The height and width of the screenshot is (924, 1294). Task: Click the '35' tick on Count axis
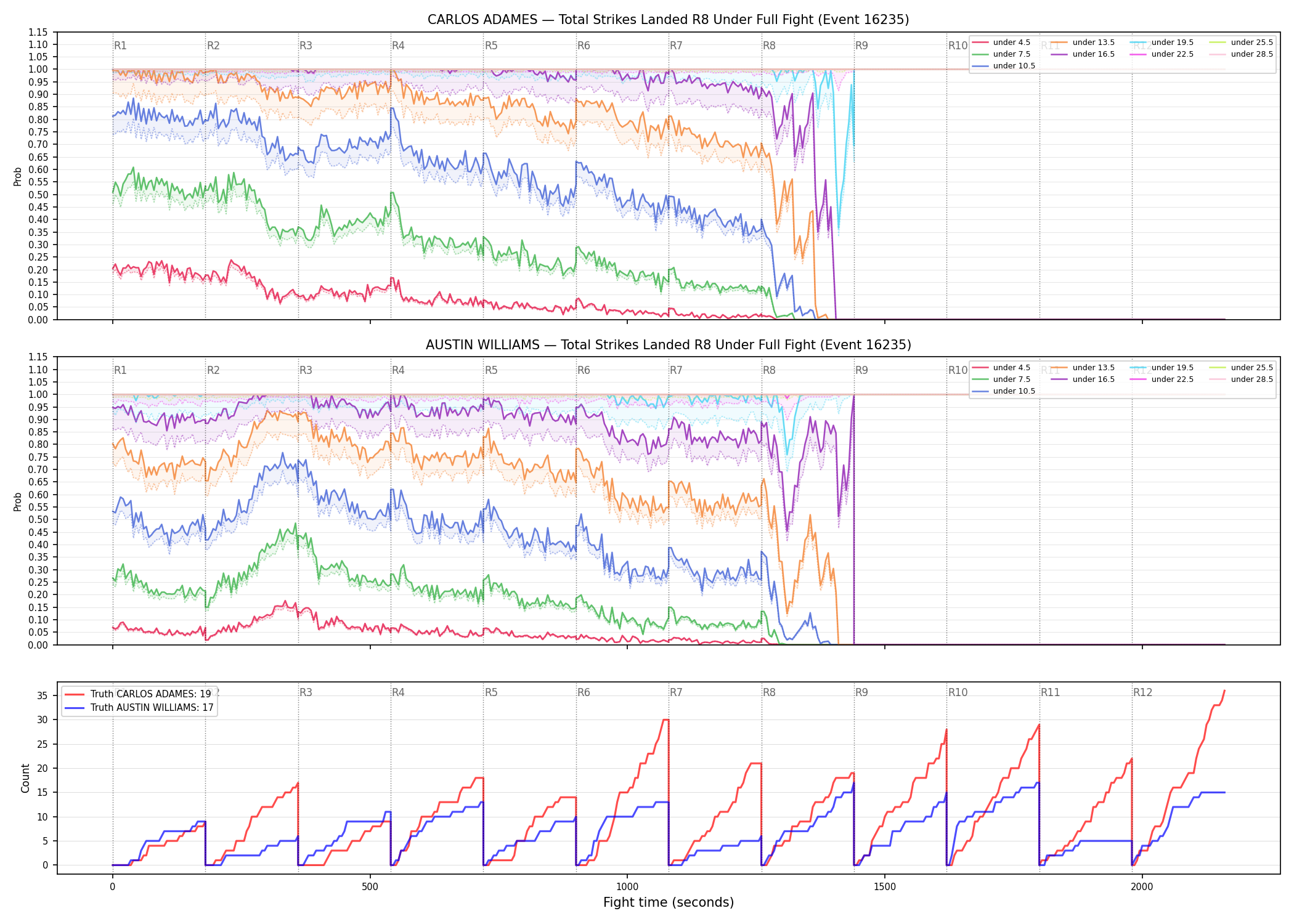[43, 695]
